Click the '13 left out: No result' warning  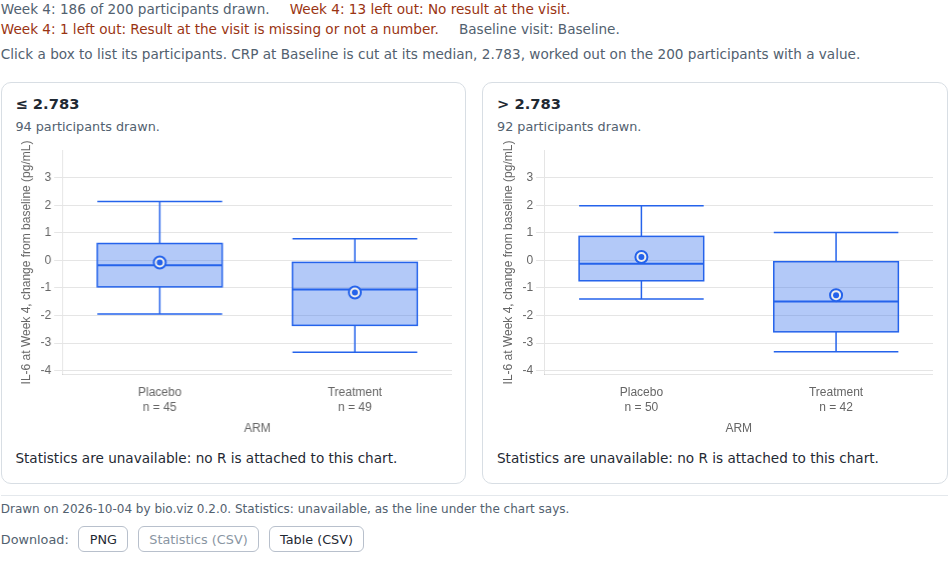point(429,9)
